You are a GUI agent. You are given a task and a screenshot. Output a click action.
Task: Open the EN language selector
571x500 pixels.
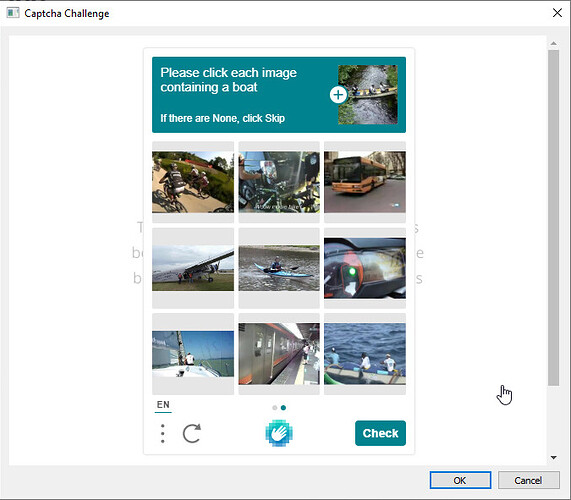163,405
